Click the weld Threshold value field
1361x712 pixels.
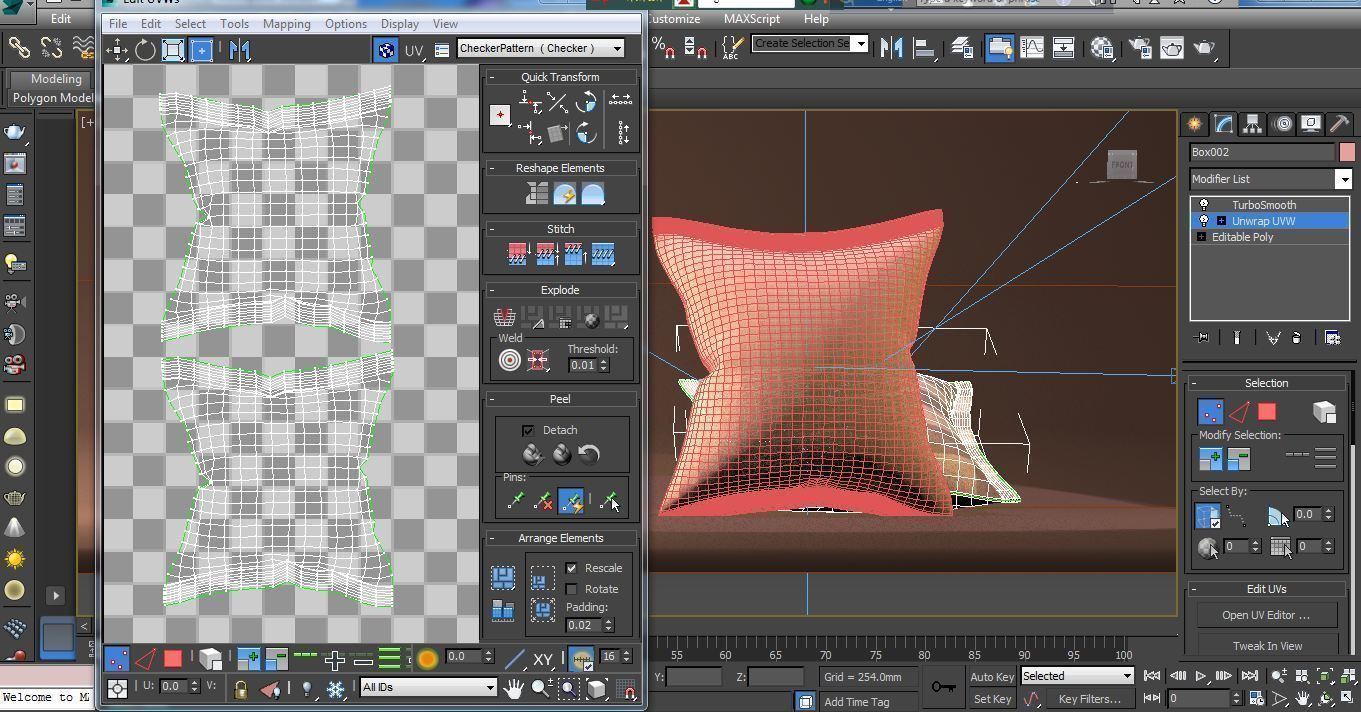click(x=582, y=365)
